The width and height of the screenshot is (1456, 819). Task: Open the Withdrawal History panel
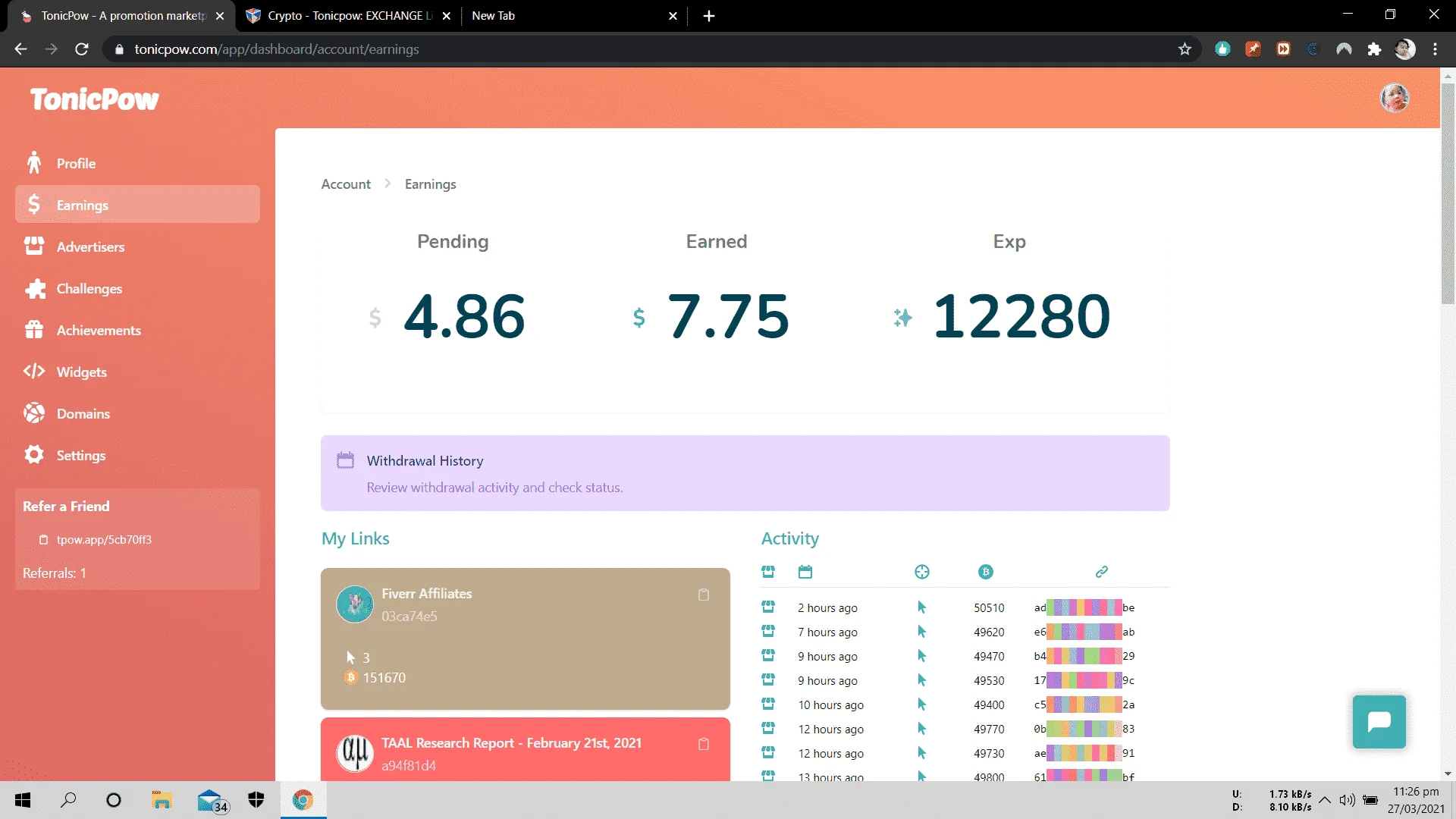[745, 473]
